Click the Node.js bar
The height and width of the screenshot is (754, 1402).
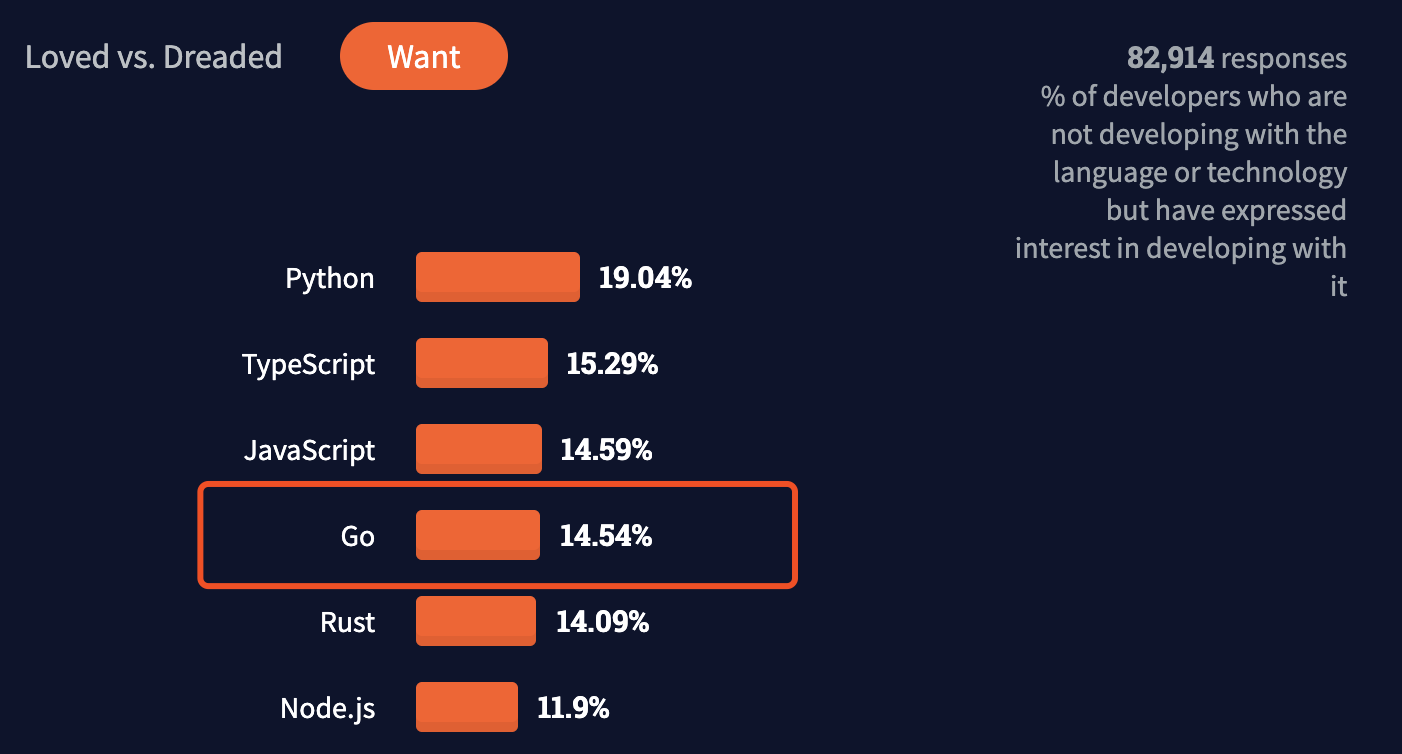pos(466,708)
